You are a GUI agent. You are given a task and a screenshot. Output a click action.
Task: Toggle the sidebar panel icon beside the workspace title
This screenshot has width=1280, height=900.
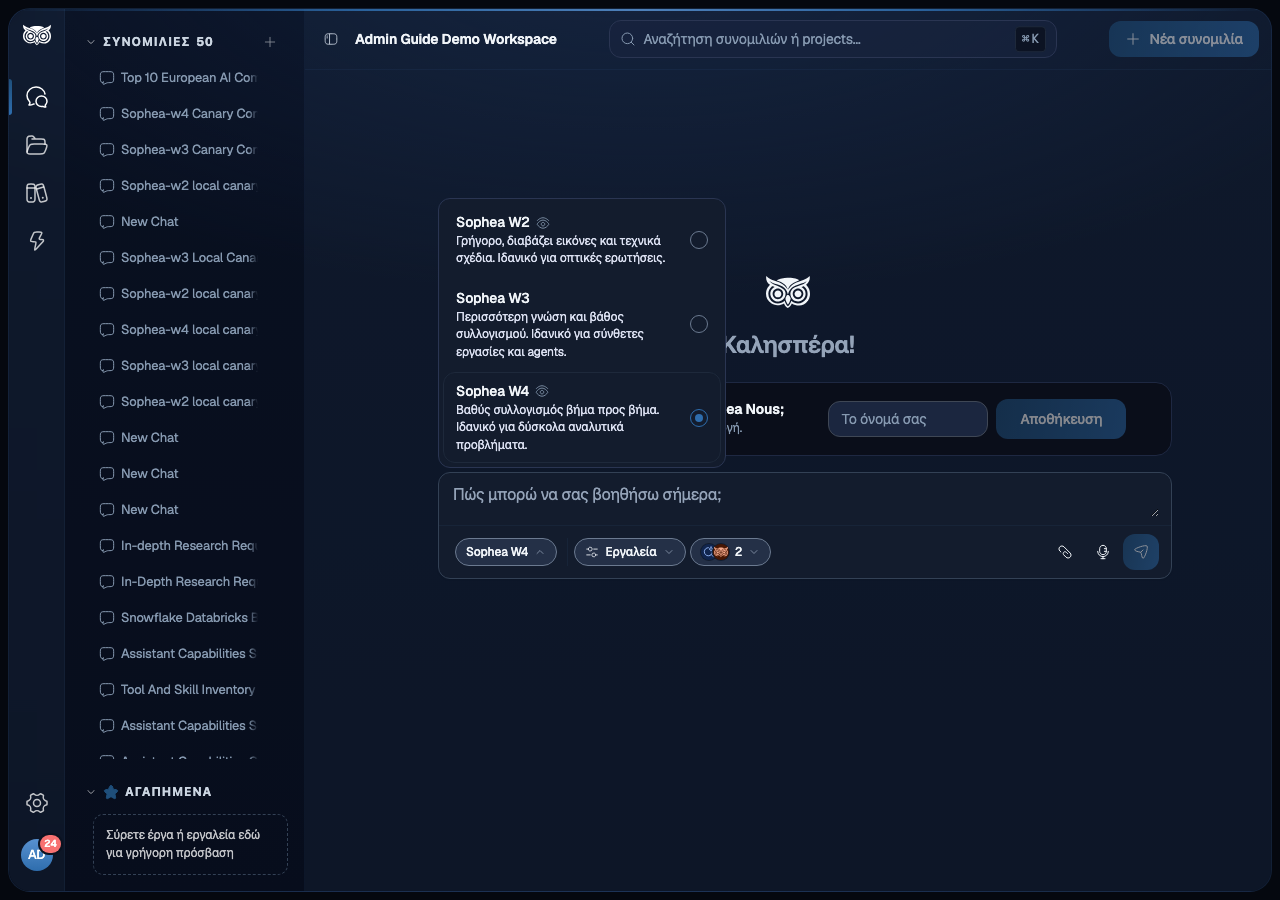pyautogui.click(x=331, y=39)
